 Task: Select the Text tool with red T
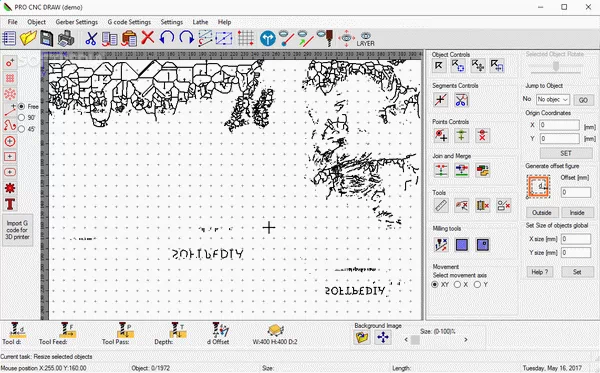pos(10,204)
